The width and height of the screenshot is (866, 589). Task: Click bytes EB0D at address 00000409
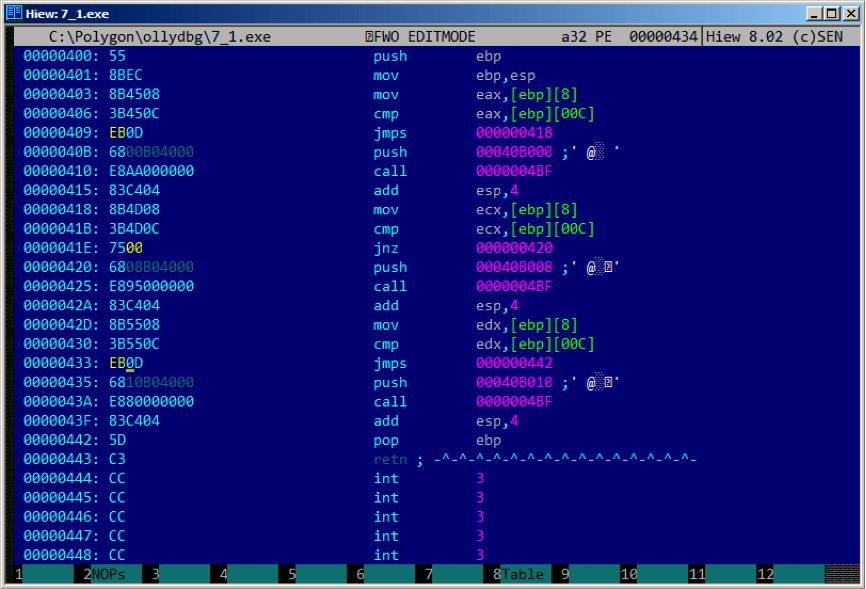[126, 133]
